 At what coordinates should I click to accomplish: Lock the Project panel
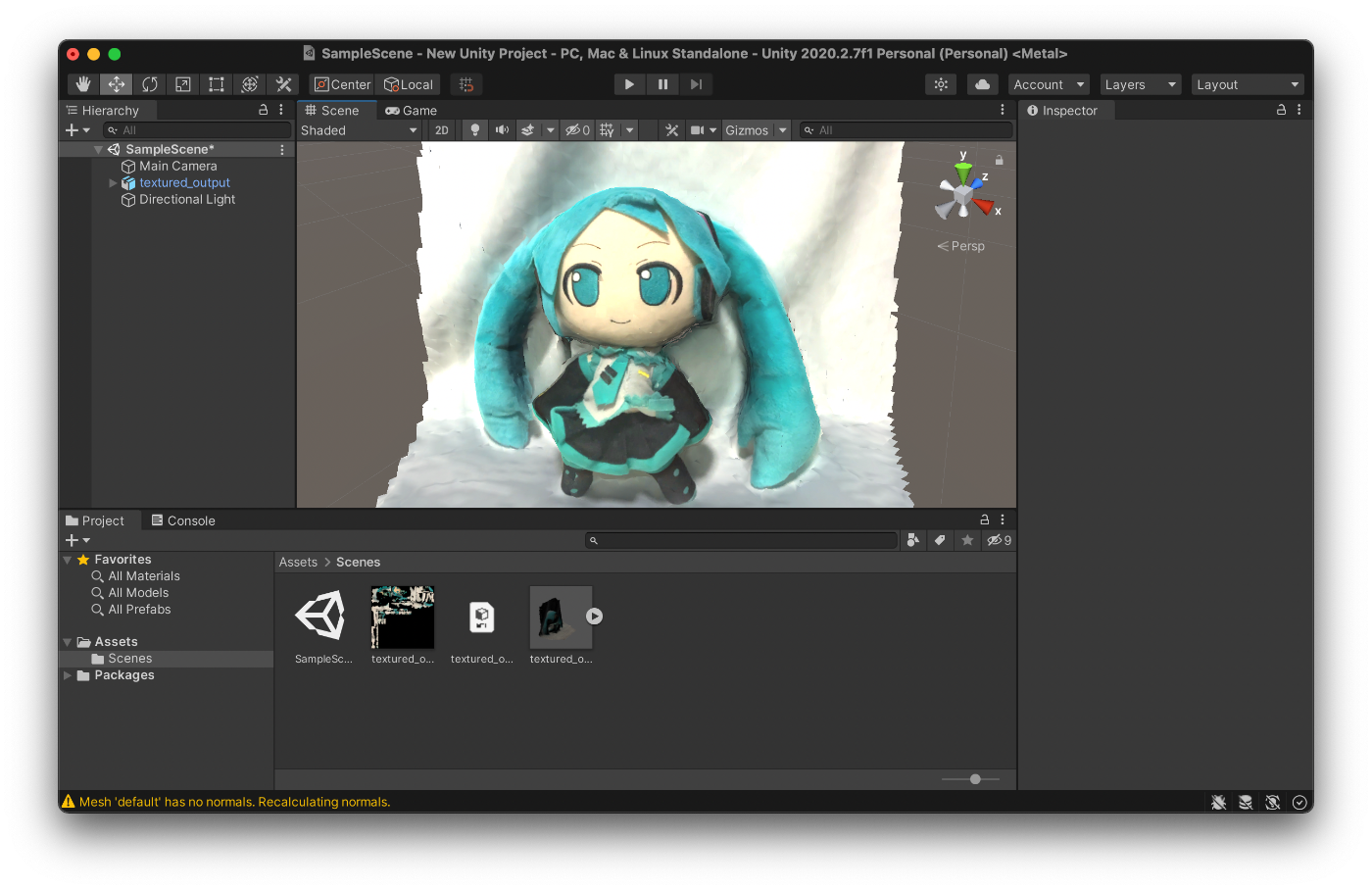coord(985,519)
